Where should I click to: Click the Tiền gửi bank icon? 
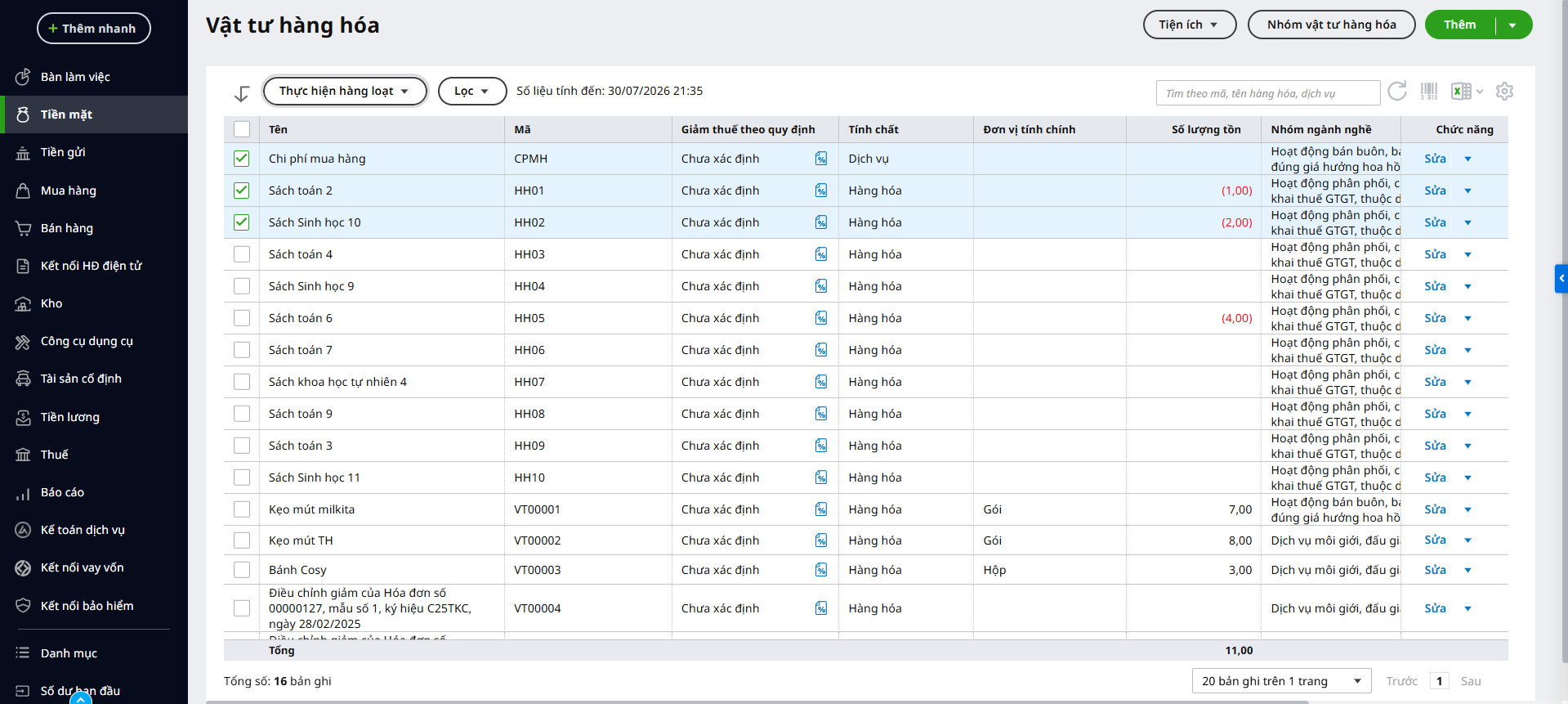(23, 153)
